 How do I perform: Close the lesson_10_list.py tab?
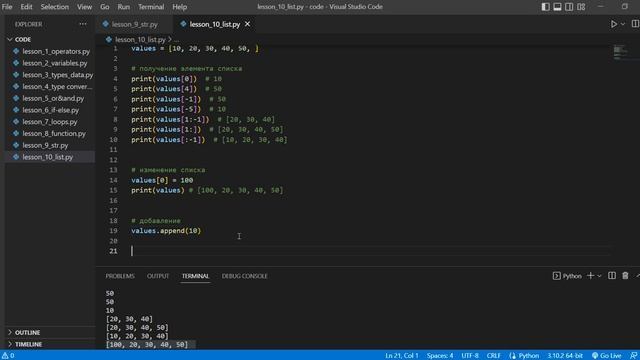tap(247, 24)
